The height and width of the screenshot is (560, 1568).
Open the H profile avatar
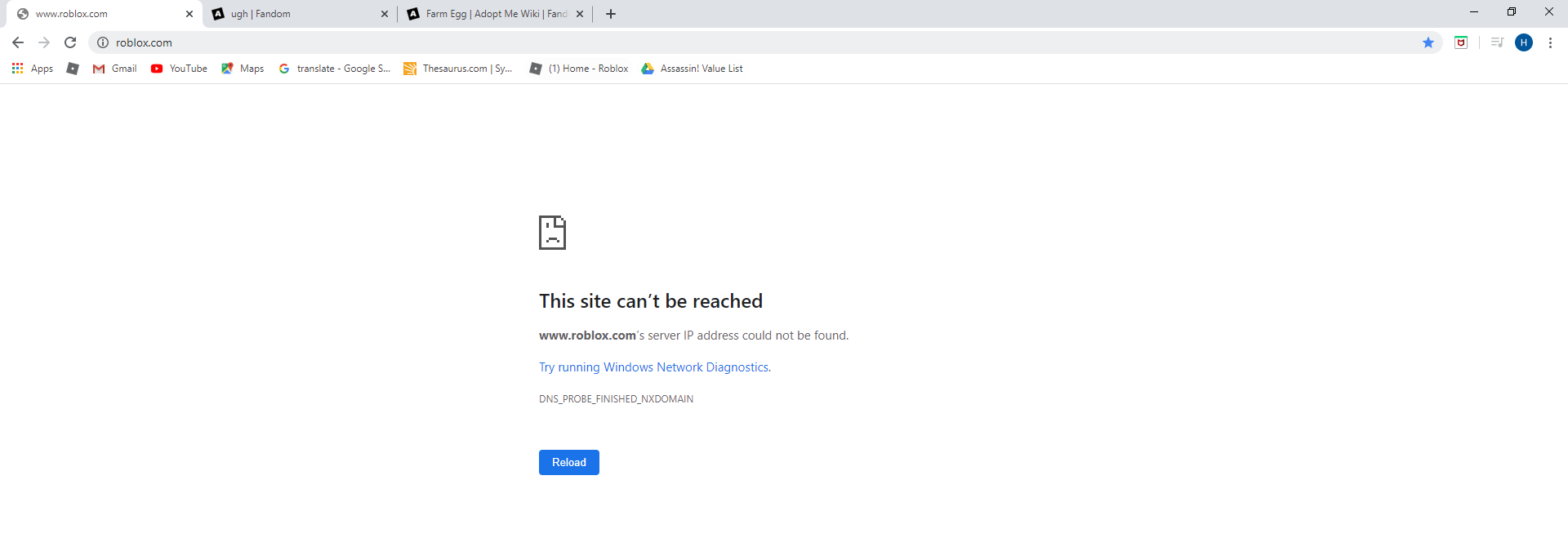[1524, 42]
